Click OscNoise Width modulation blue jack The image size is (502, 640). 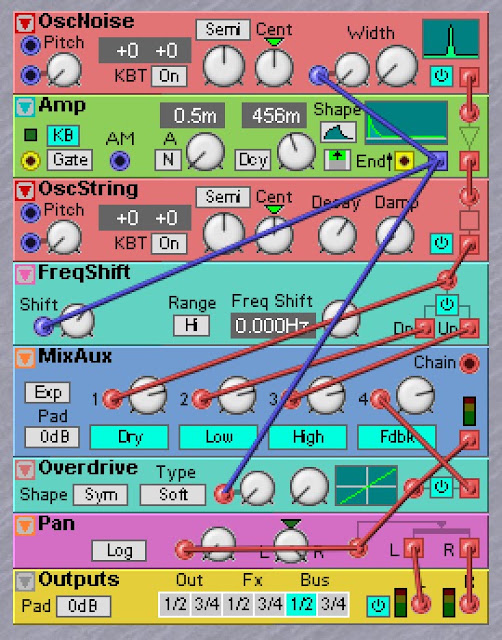(x=319, y=75)
